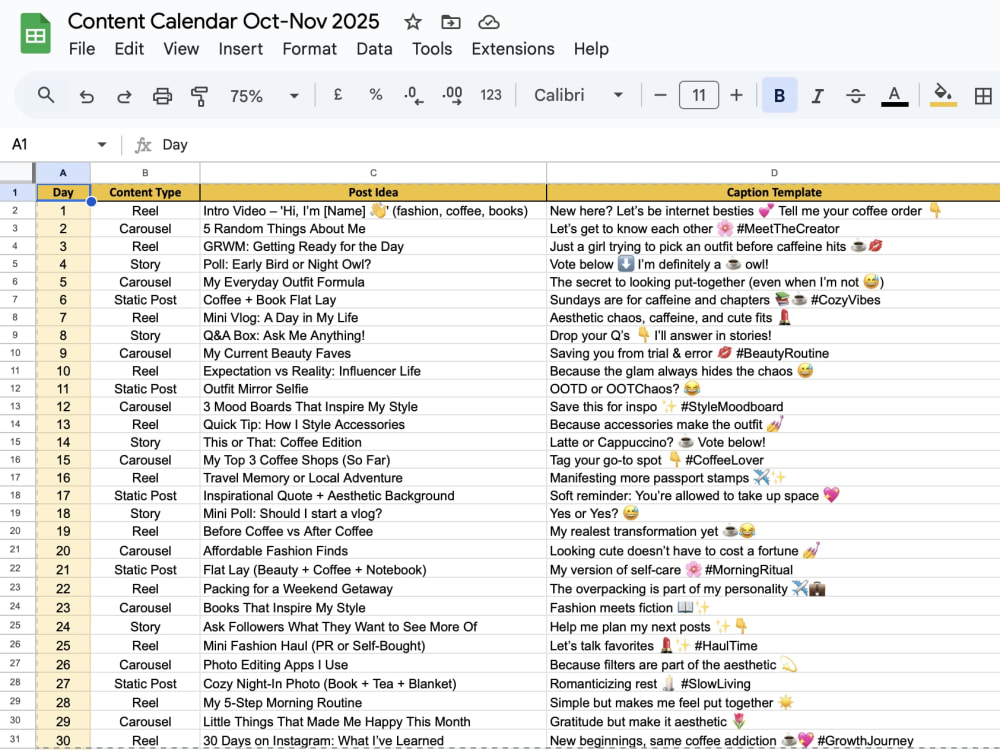The height and width of the screenshot is (750, 1000).
Task: Open the Google Sheets home icon
Action: (35, 33)
